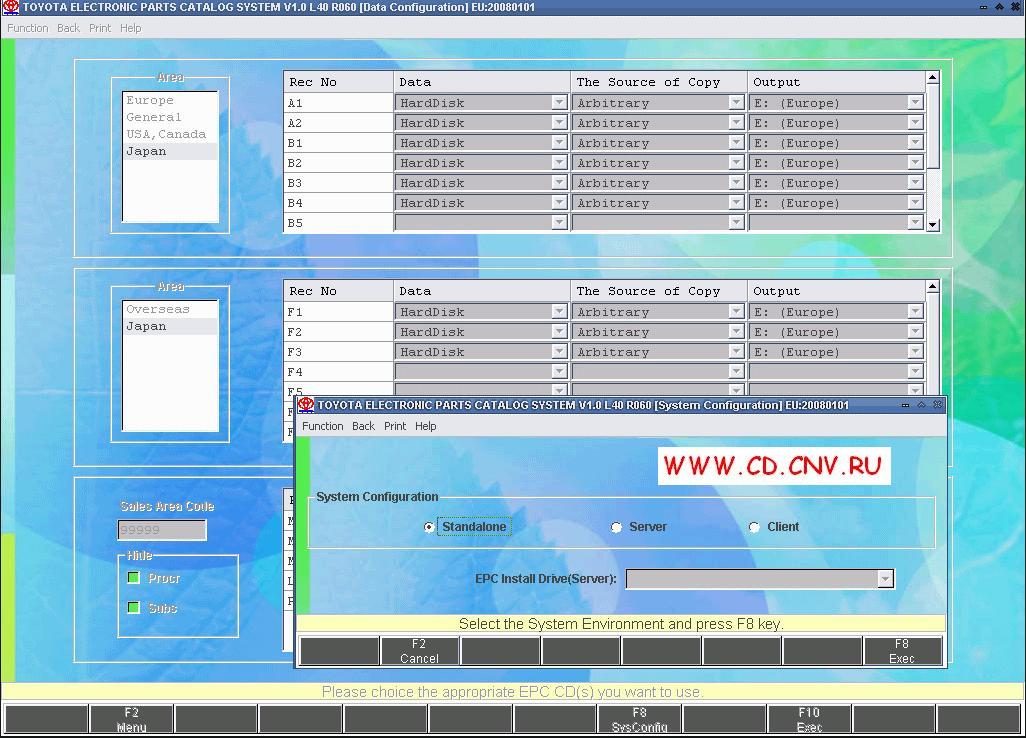The width and height of the screenshot is (1026, 738).
Task: Select Japan in the top Area list
Action: pyautogui.click(x=170, y=151)
